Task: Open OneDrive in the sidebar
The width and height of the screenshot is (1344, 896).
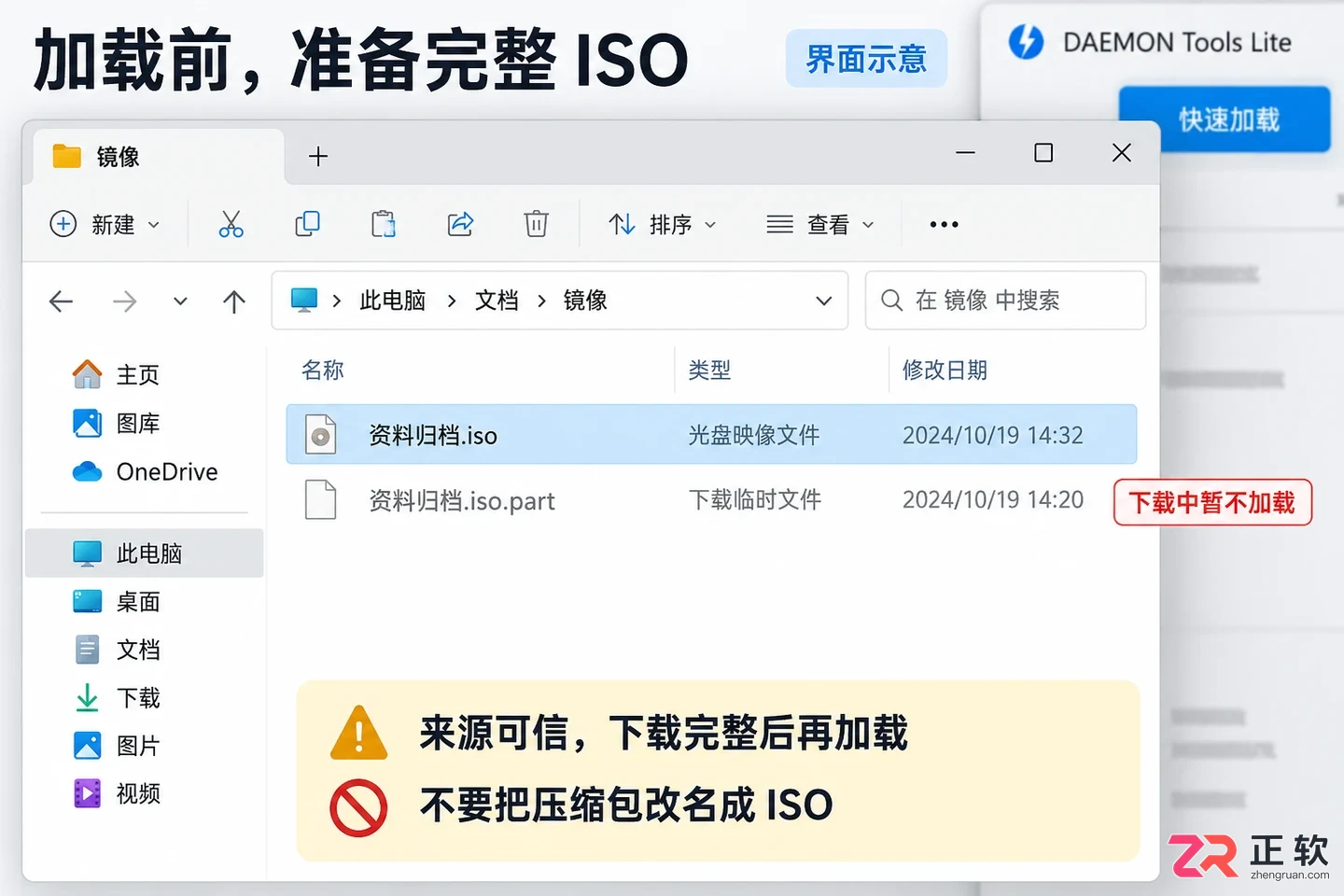Action: pyautogui.click(x=145, y=471)
